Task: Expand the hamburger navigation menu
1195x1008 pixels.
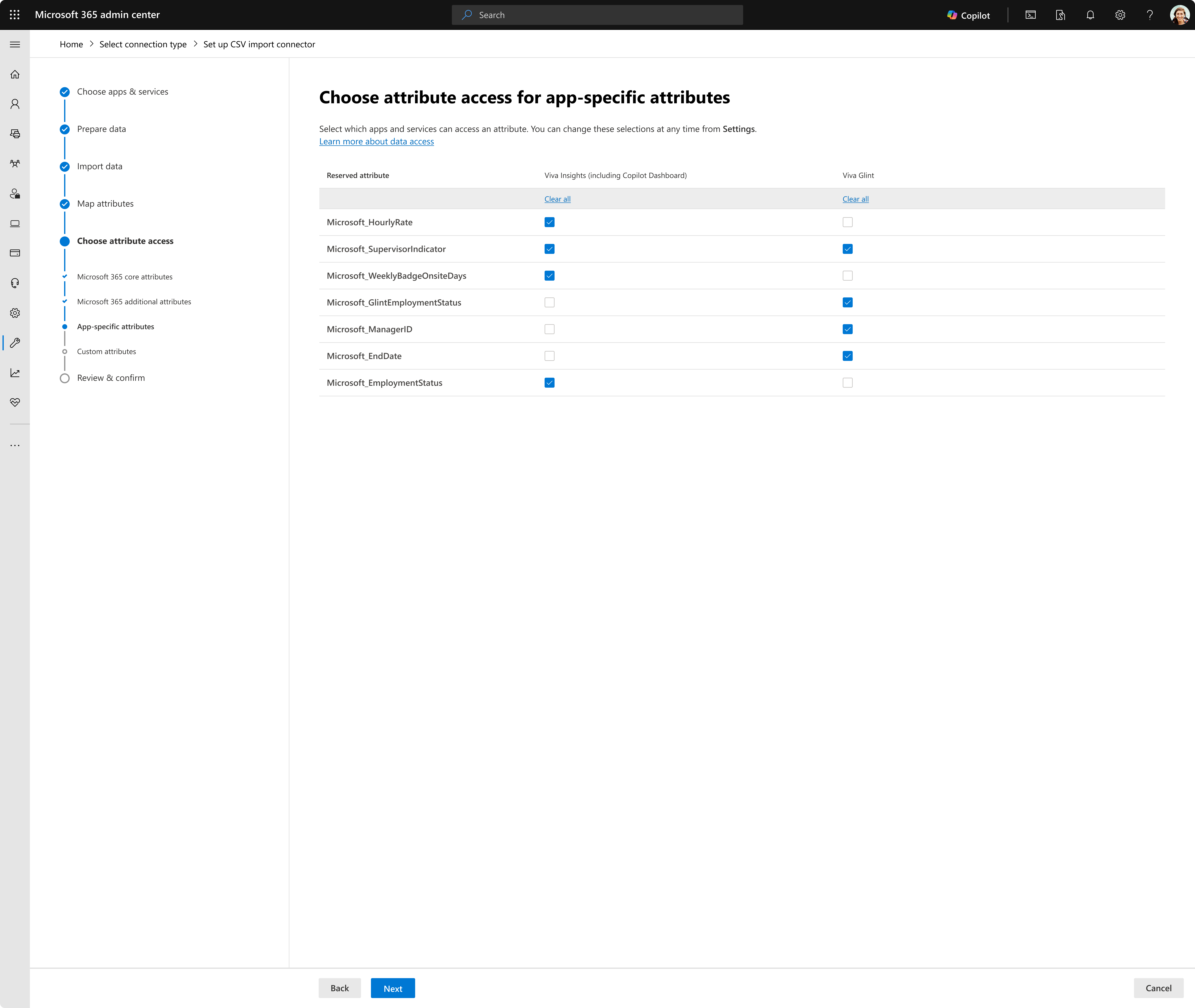Action: (15, 45)
